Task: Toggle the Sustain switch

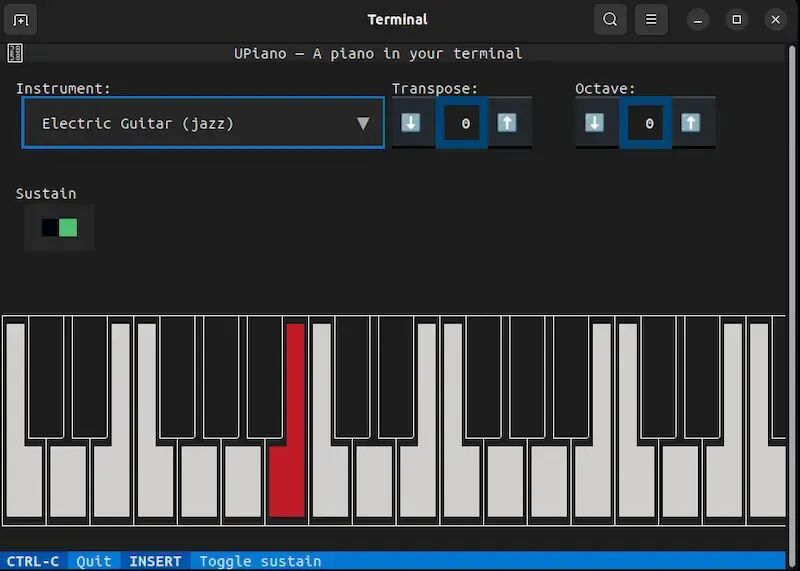Action: click(59, 228)
